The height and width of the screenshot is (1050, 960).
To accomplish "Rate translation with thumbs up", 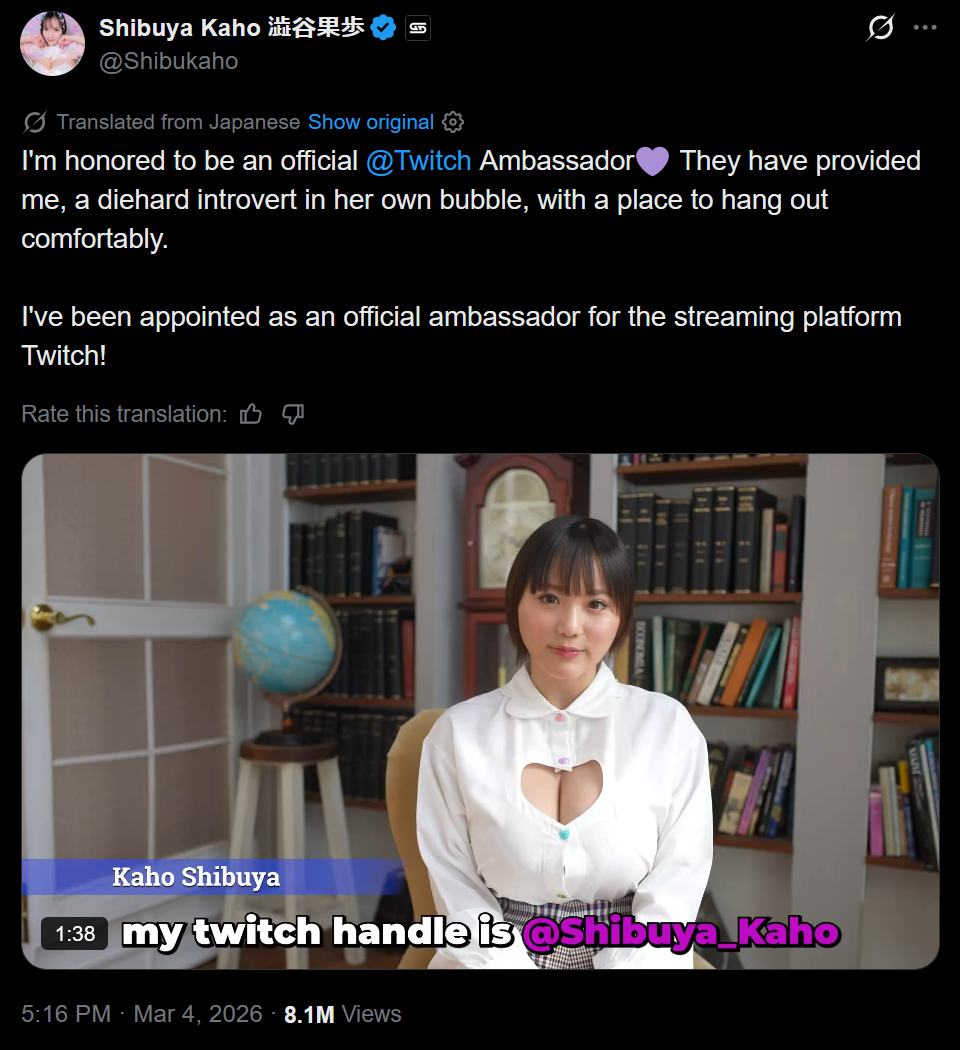I will [x=251, y=415].
